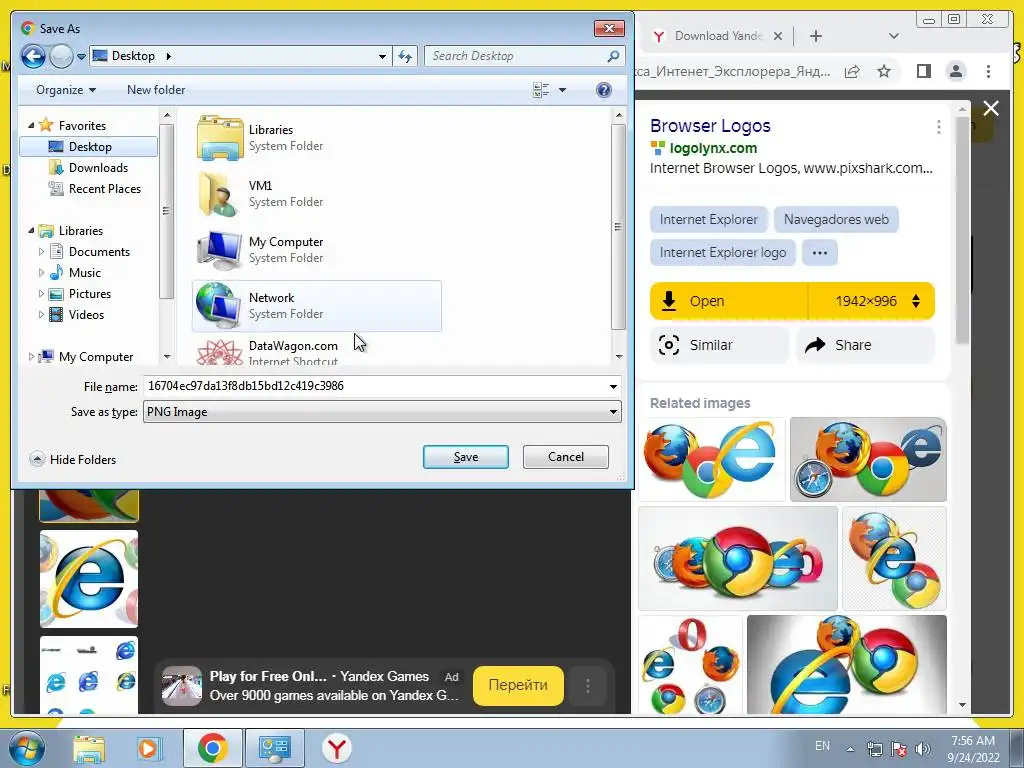Open Yandex browser from taskbar

pyautogui.click(x=337, y=748)
